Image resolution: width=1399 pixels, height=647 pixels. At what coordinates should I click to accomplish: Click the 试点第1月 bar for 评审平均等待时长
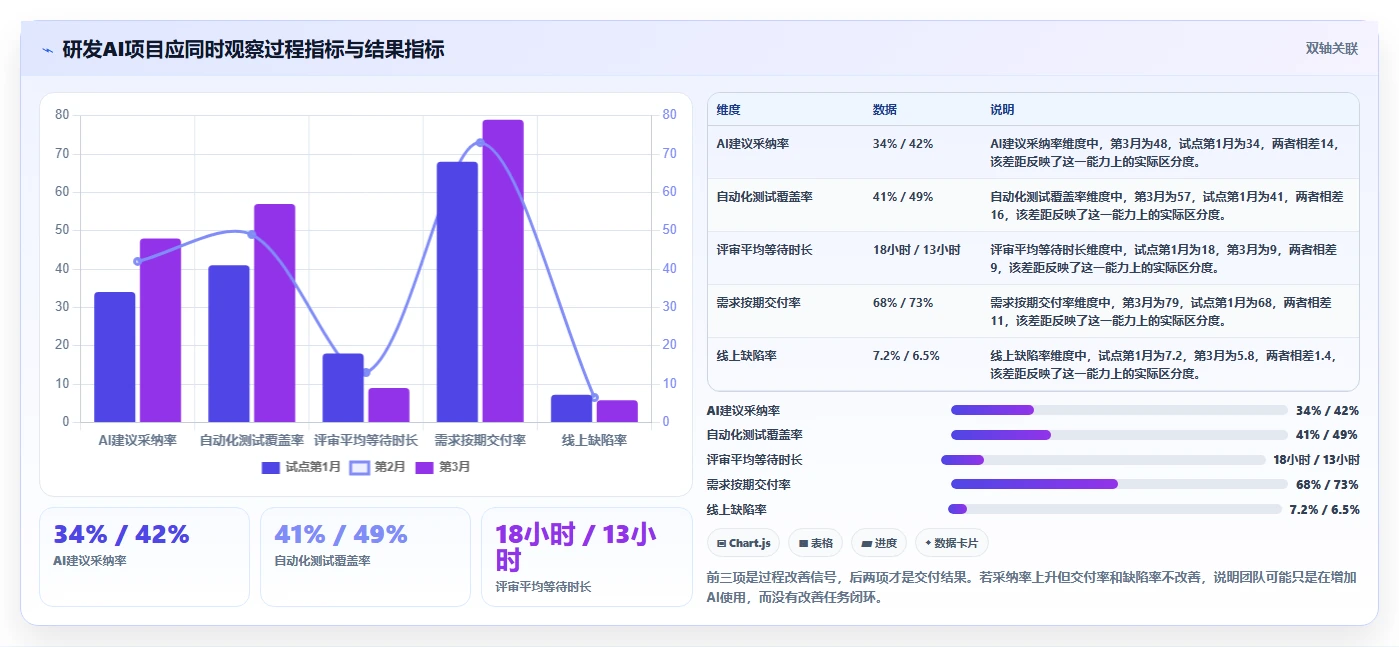343,388
